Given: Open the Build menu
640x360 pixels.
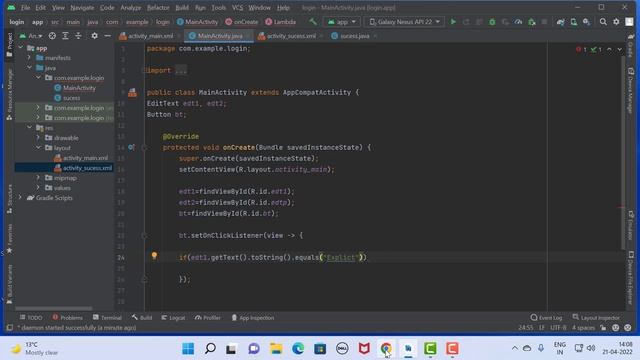Looking at the screenshot, I should (x=182, y=8).
